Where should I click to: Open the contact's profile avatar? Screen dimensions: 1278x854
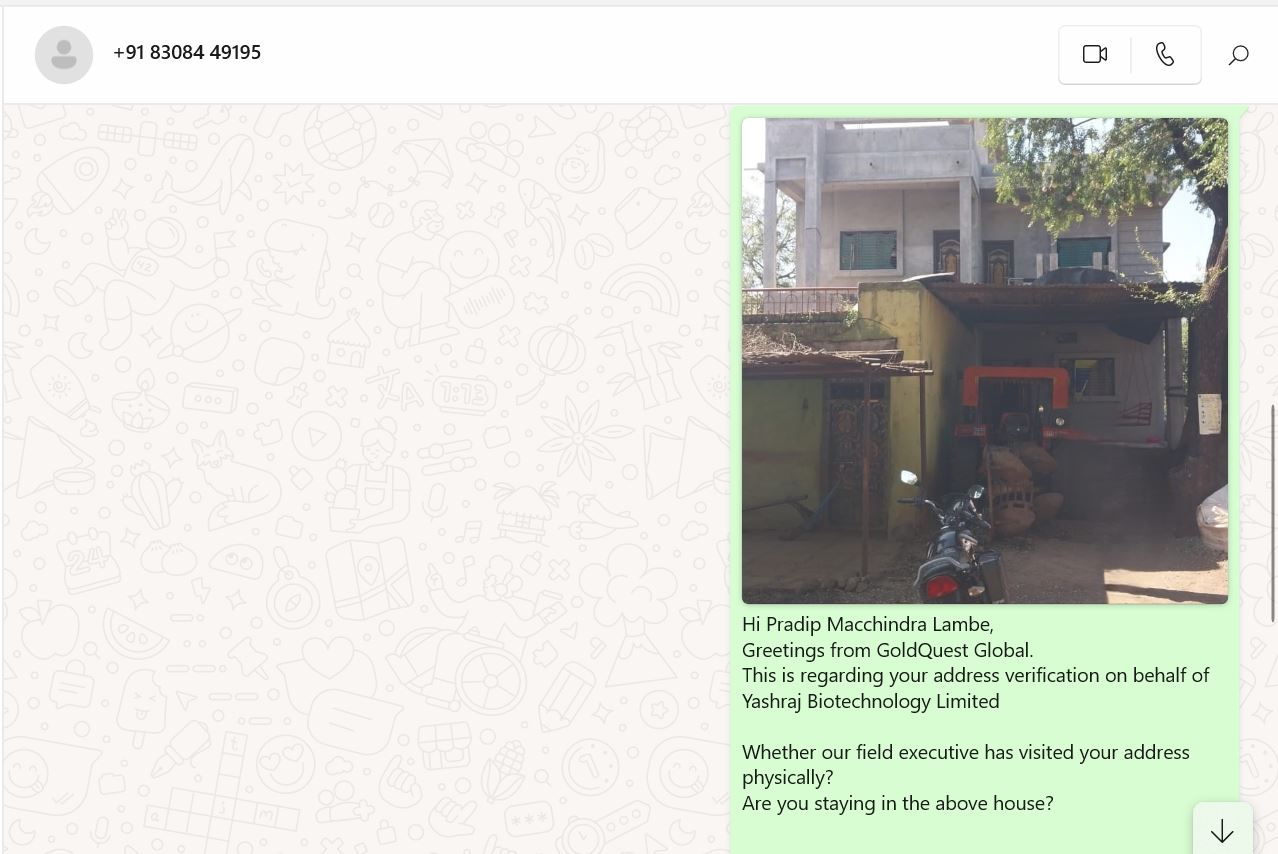coord(64,54)
